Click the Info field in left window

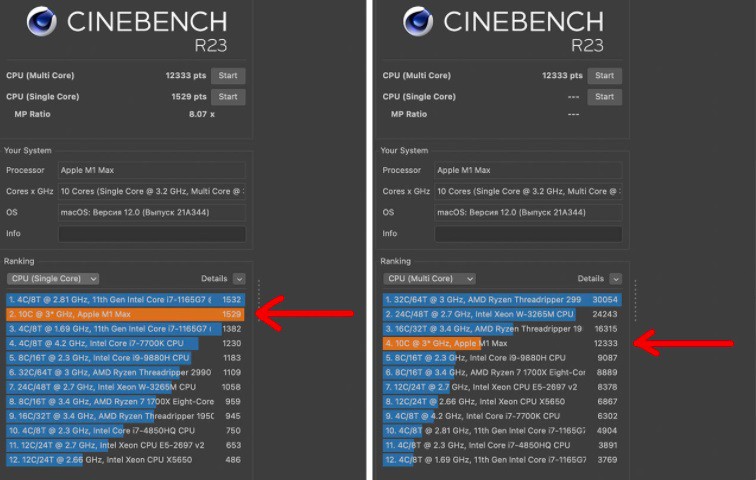tap(151, 234)
